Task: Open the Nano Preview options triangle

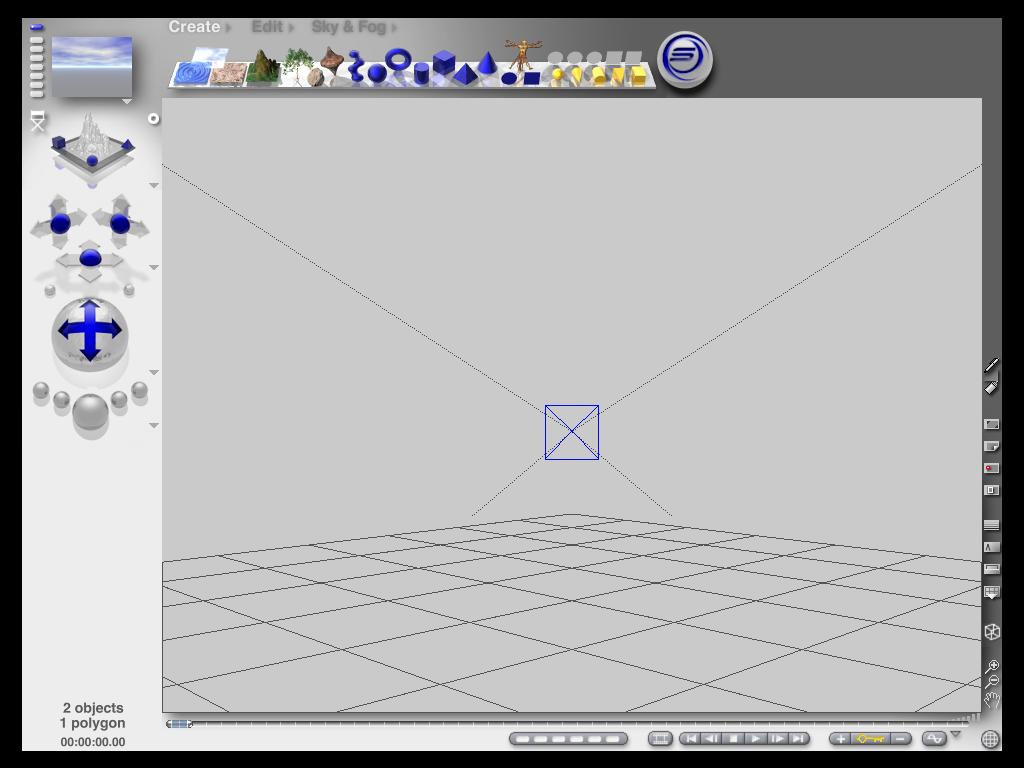Action: pyautogui.click(x=127, y=102)
